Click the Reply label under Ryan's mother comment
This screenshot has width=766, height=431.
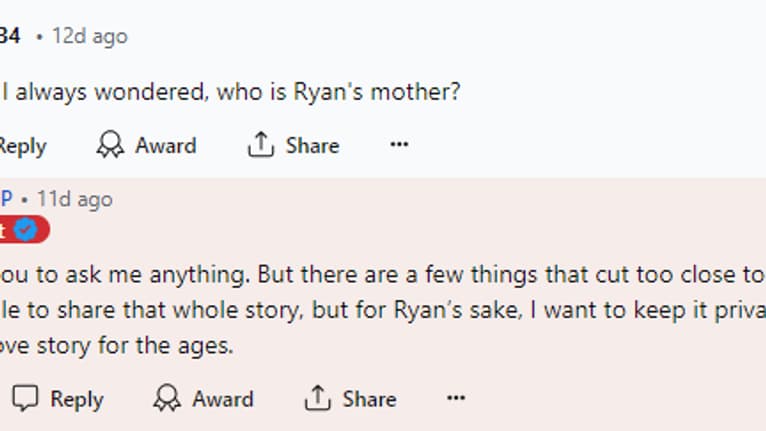22,146
